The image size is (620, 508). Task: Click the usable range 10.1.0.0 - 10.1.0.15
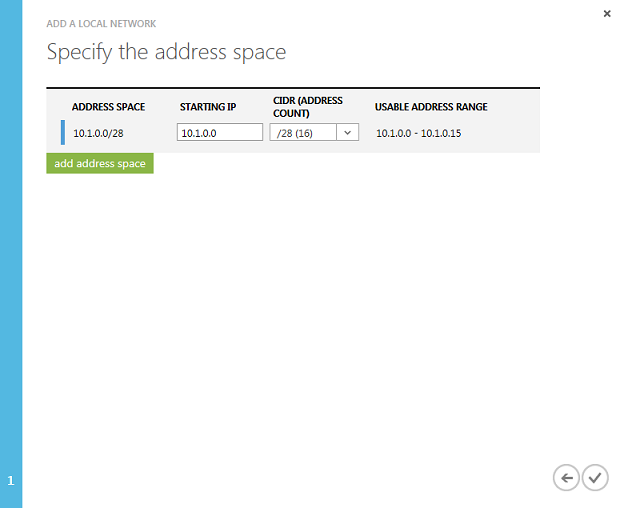418,133
